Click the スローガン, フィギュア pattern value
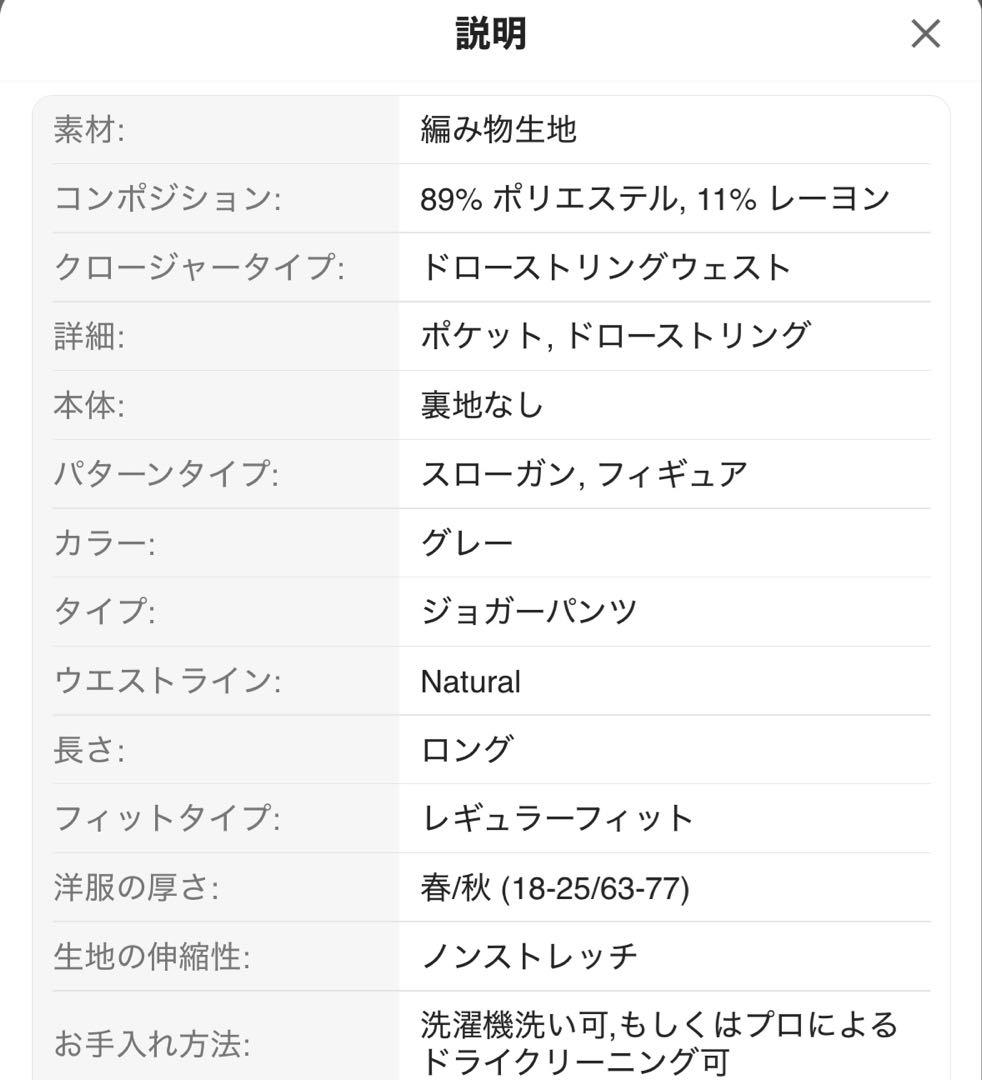The image size is (982, 1080). [584, 474]
